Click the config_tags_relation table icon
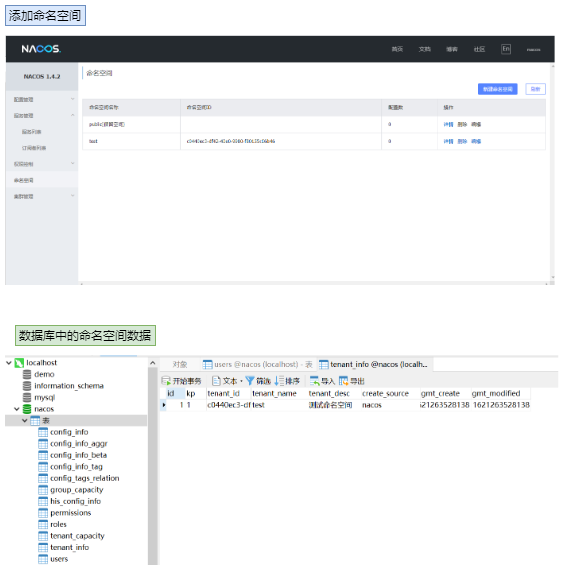 click(x=43, y=478)
